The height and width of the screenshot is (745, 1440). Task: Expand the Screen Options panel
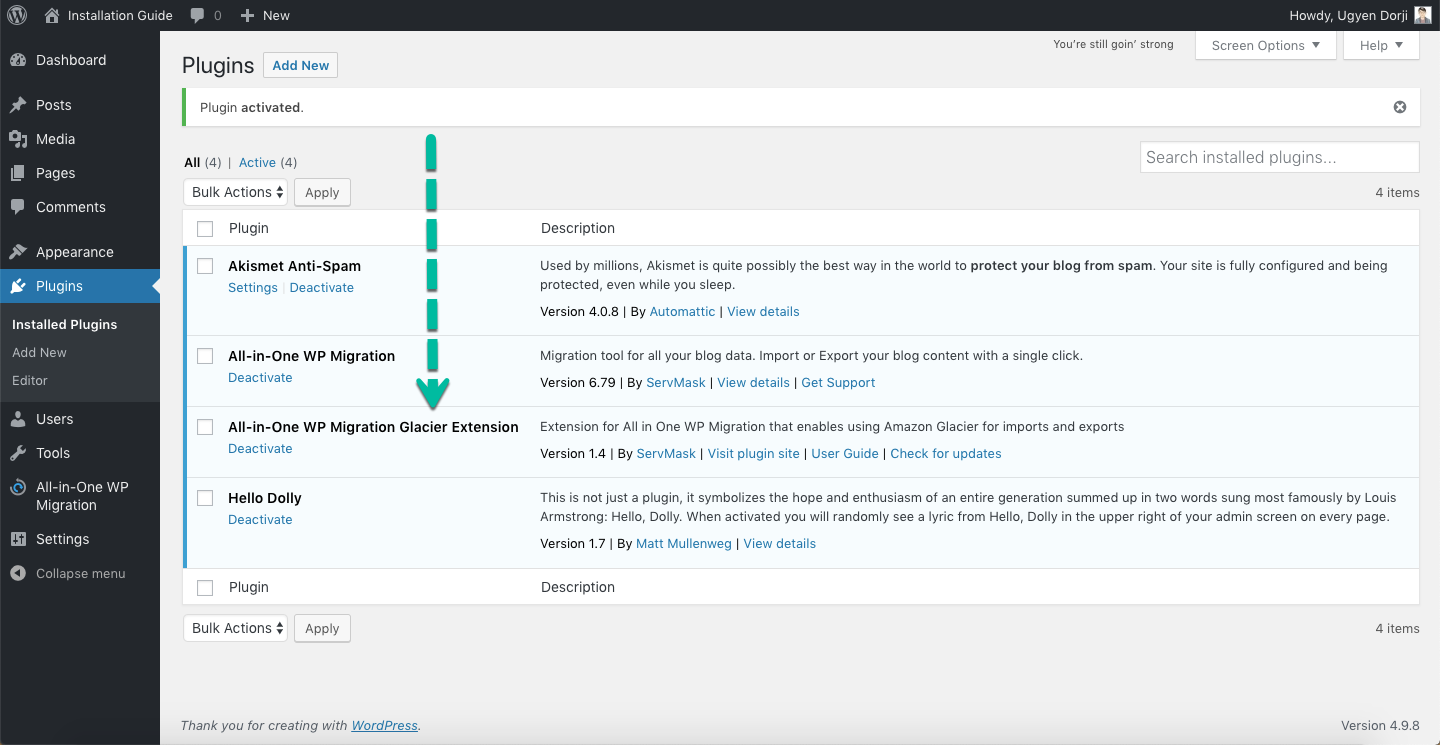[x=1265, y=45]
